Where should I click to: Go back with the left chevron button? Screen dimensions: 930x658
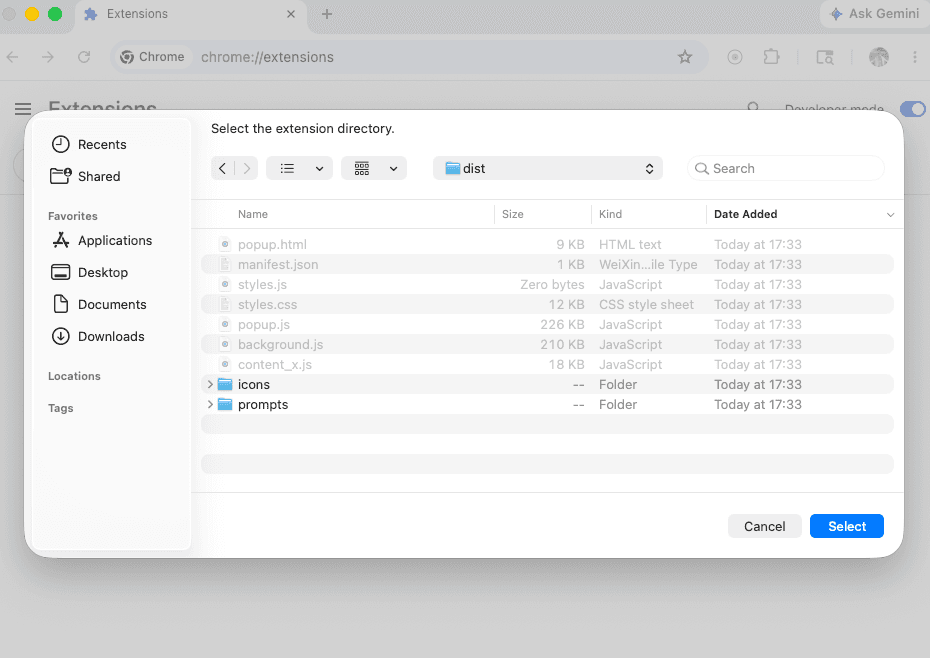pyautogui.click(x=222, y=169)
